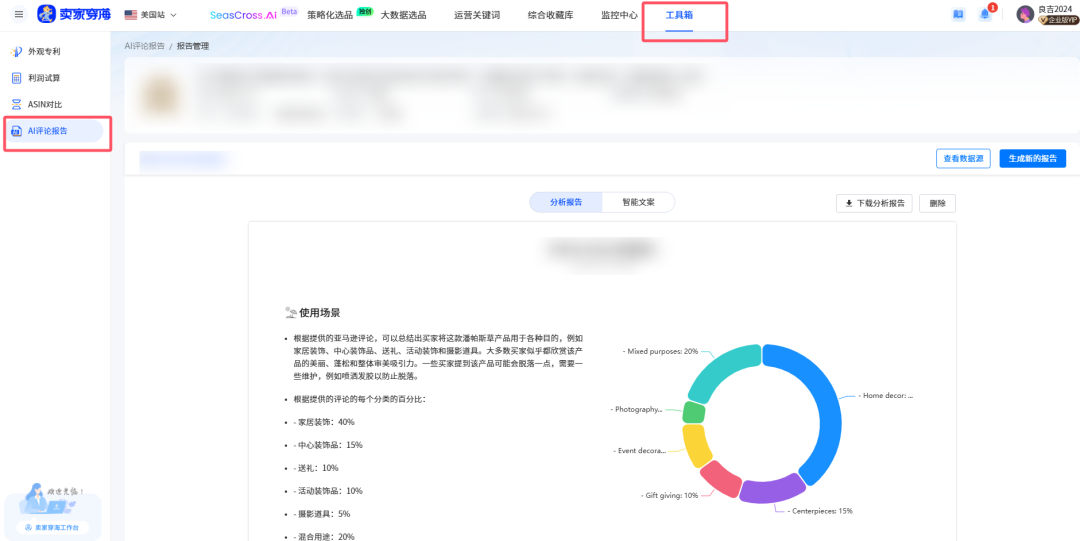Switch to the 智能文案 tab

point(638,202)
